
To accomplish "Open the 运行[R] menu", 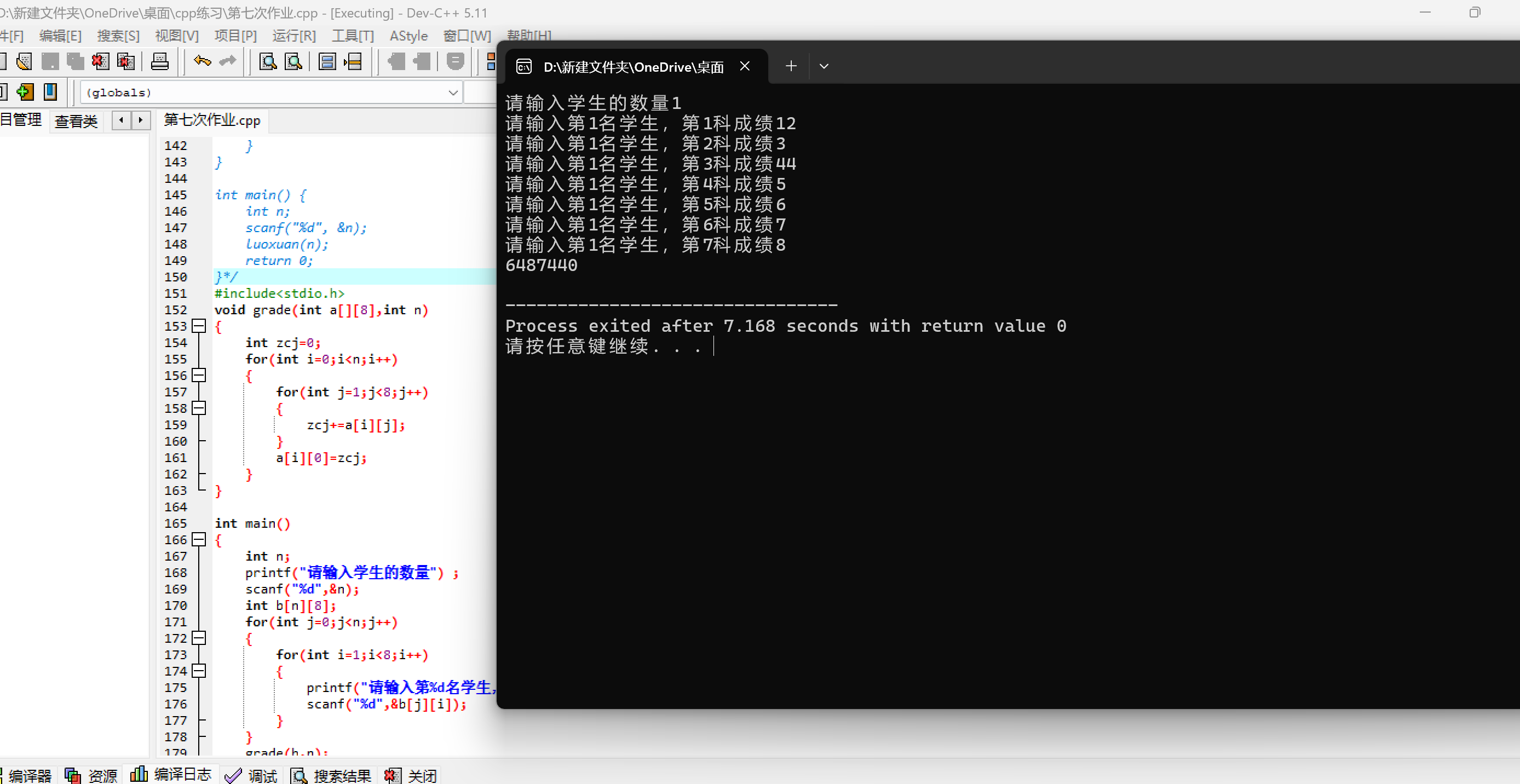I will (x=293, y=36).
